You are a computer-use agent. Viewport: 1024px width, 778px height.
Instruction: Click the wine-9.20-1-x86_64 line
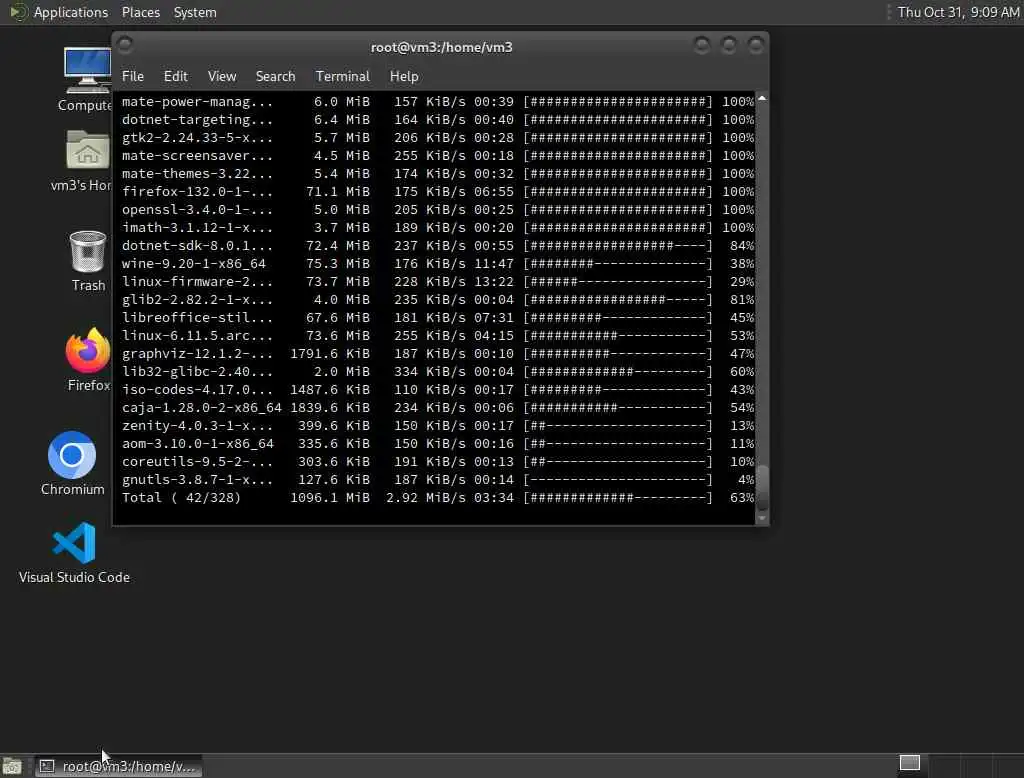(438, 264)
